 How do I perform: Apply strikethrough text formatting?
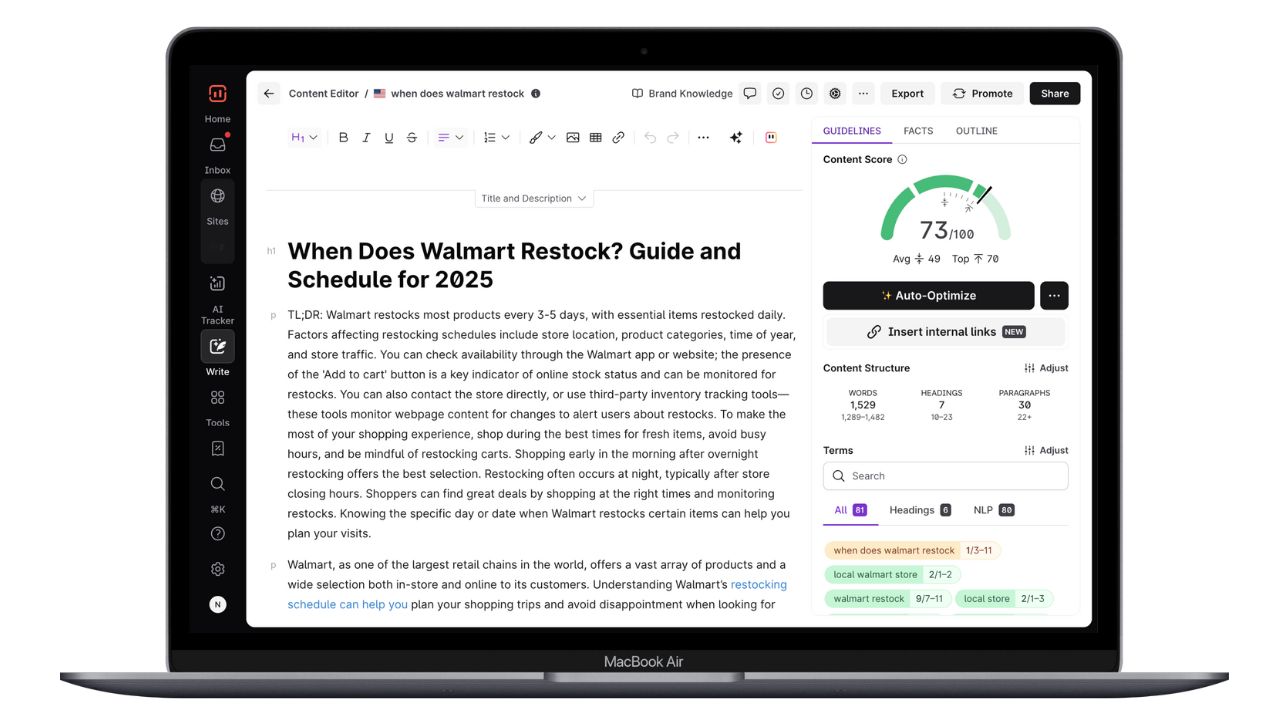click(x=411, y=138)
